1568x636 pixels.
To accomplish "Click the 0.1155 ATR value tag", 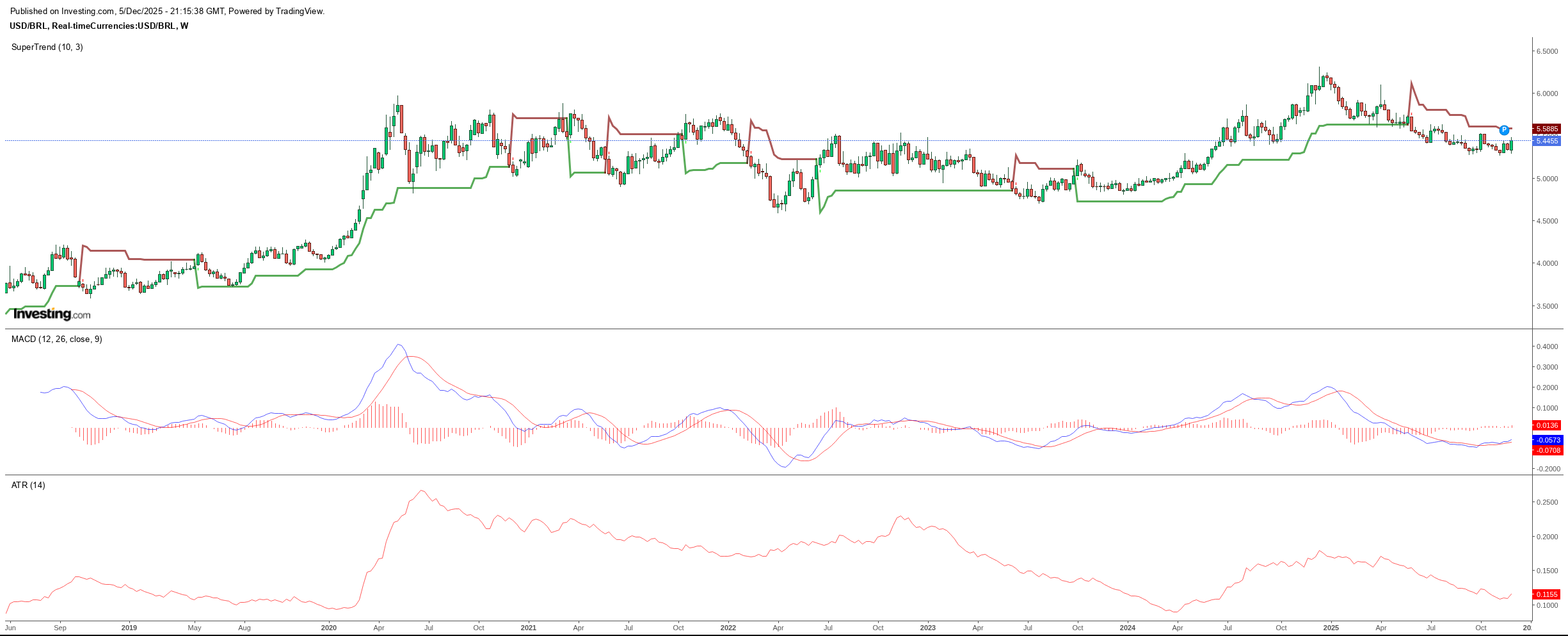I will tap(1547, 594).
